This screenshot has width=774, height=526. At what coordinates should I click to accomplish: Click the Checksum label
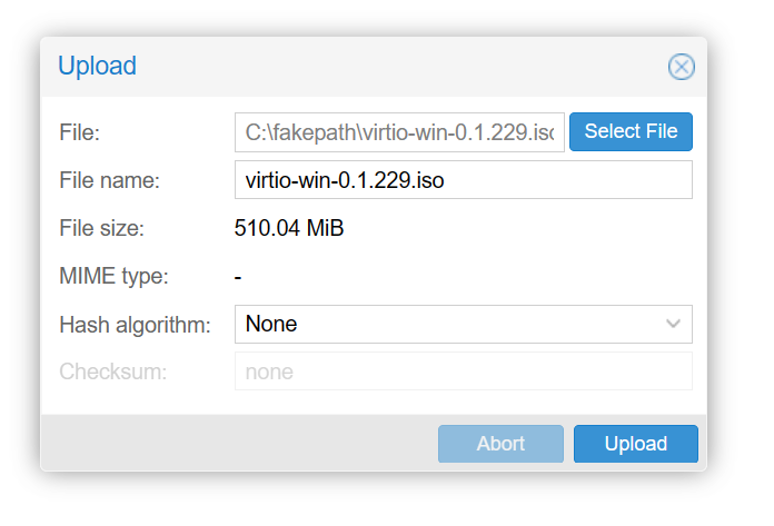(113, 372)
